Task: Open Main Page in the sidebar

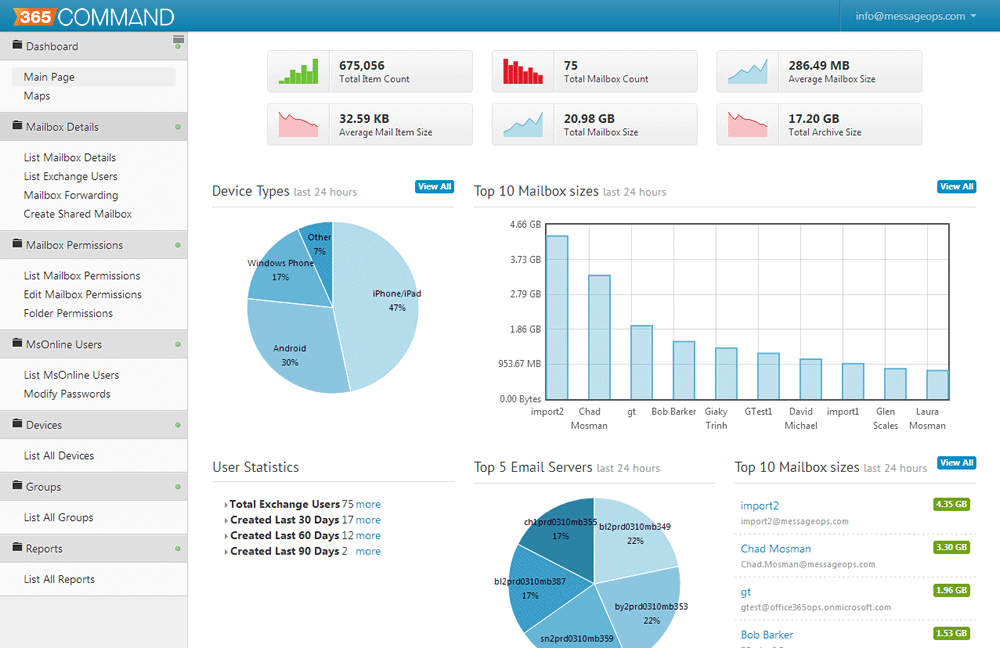Action: coord(49,77)
